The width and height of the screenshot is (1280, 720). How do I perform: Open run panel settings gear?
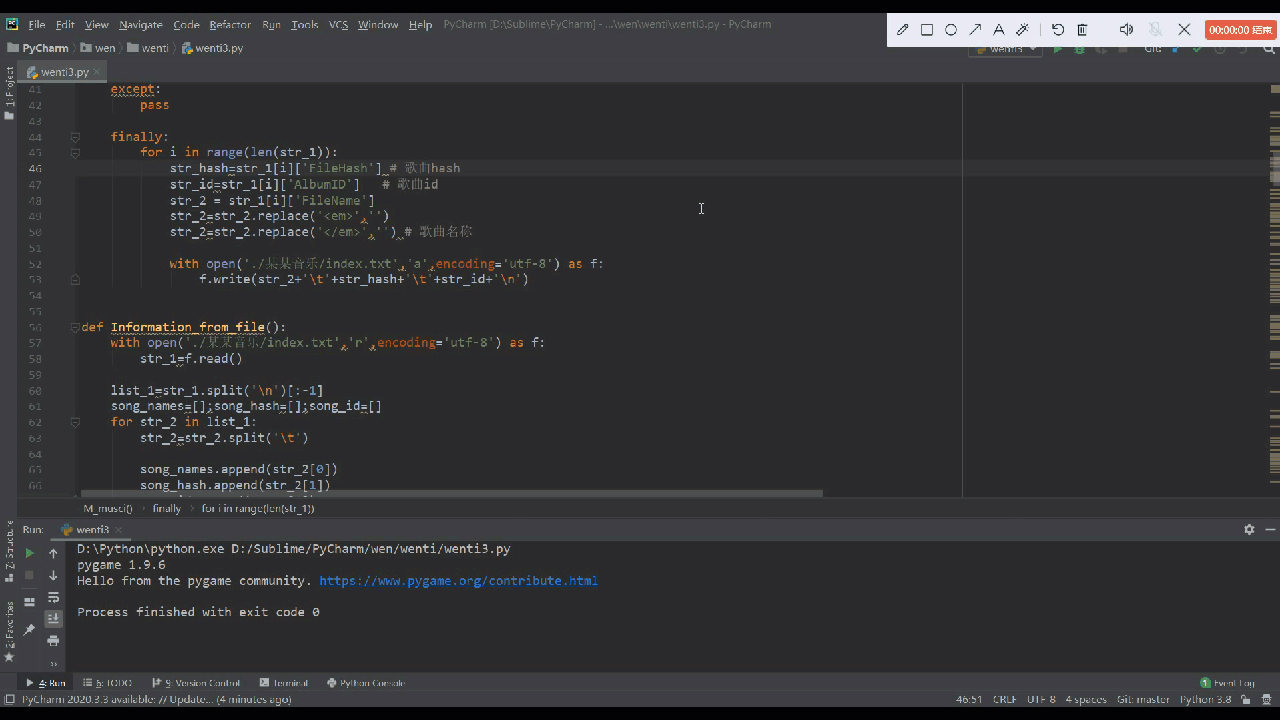coord(1249,530)
